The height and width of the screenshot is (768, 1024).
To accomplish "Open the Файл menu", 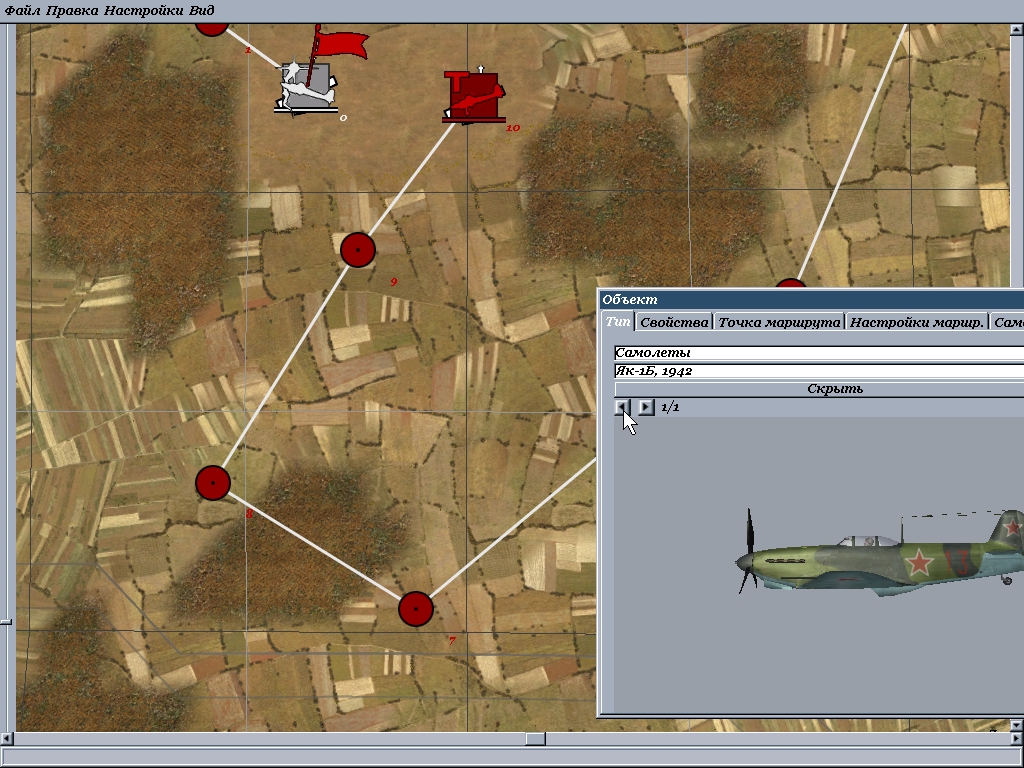I will point(22,10).
